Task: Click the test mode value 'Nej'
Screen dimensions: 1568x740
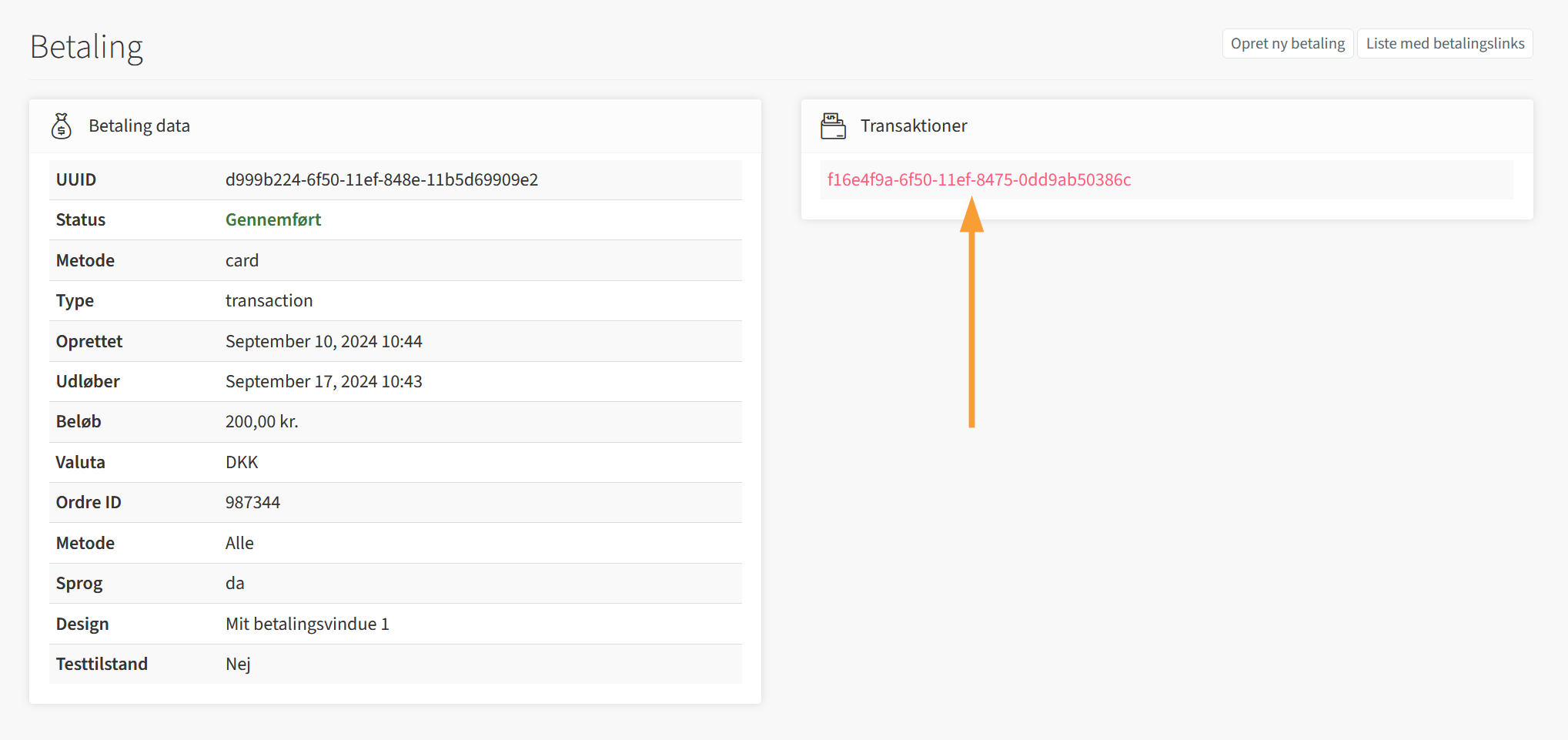Action: click(x=238, y=664)
